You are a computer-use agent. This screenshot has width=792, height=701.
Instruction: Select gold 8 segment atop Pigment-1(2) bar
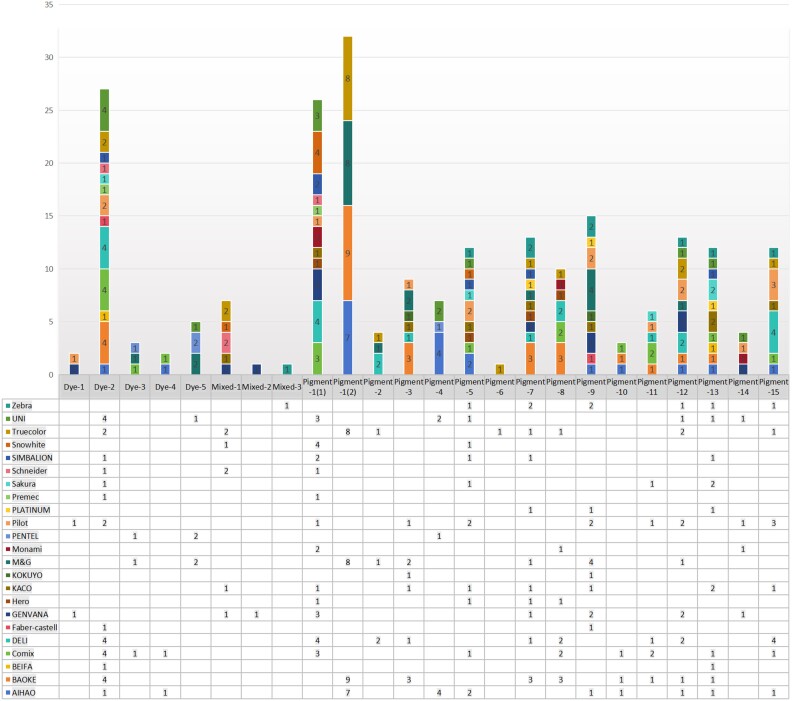coord(348,78)
